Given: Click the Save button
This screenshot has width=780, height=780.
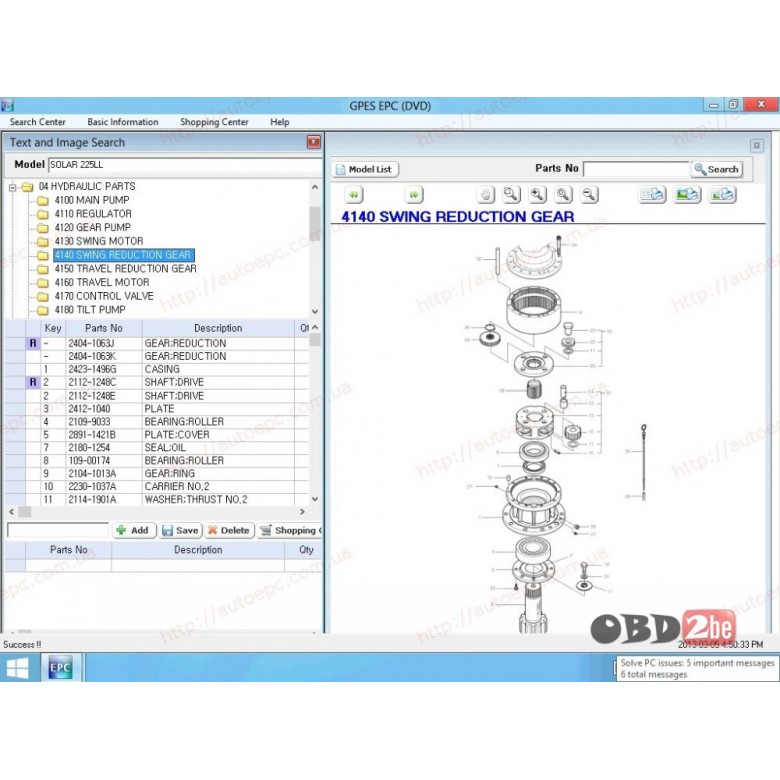Looking at the screenshot, I should tap(181, 530).
